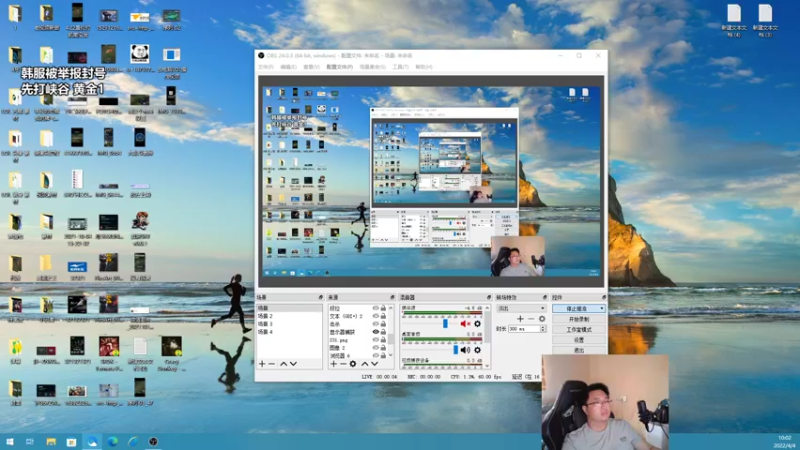
Task: Move the selected scene down in Scenes panel
Action: (x=293, y=364)
